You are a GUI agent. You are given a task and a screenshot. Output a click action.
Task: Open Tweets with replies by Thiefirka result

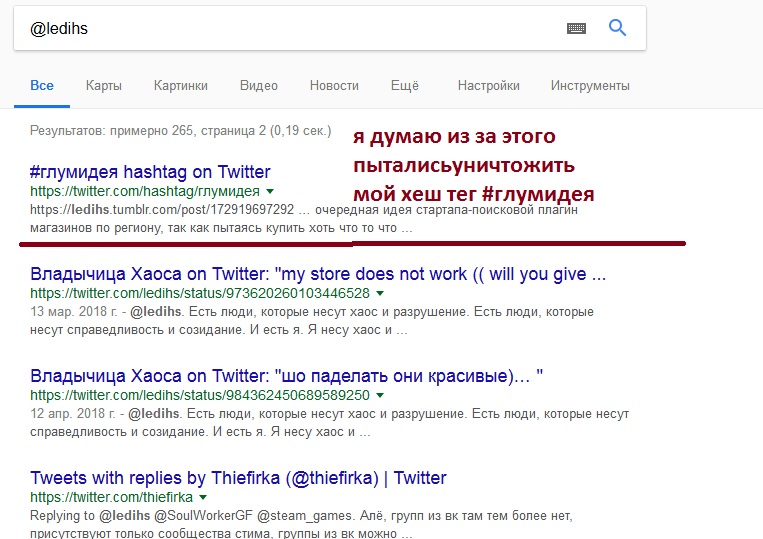point(238,478)
